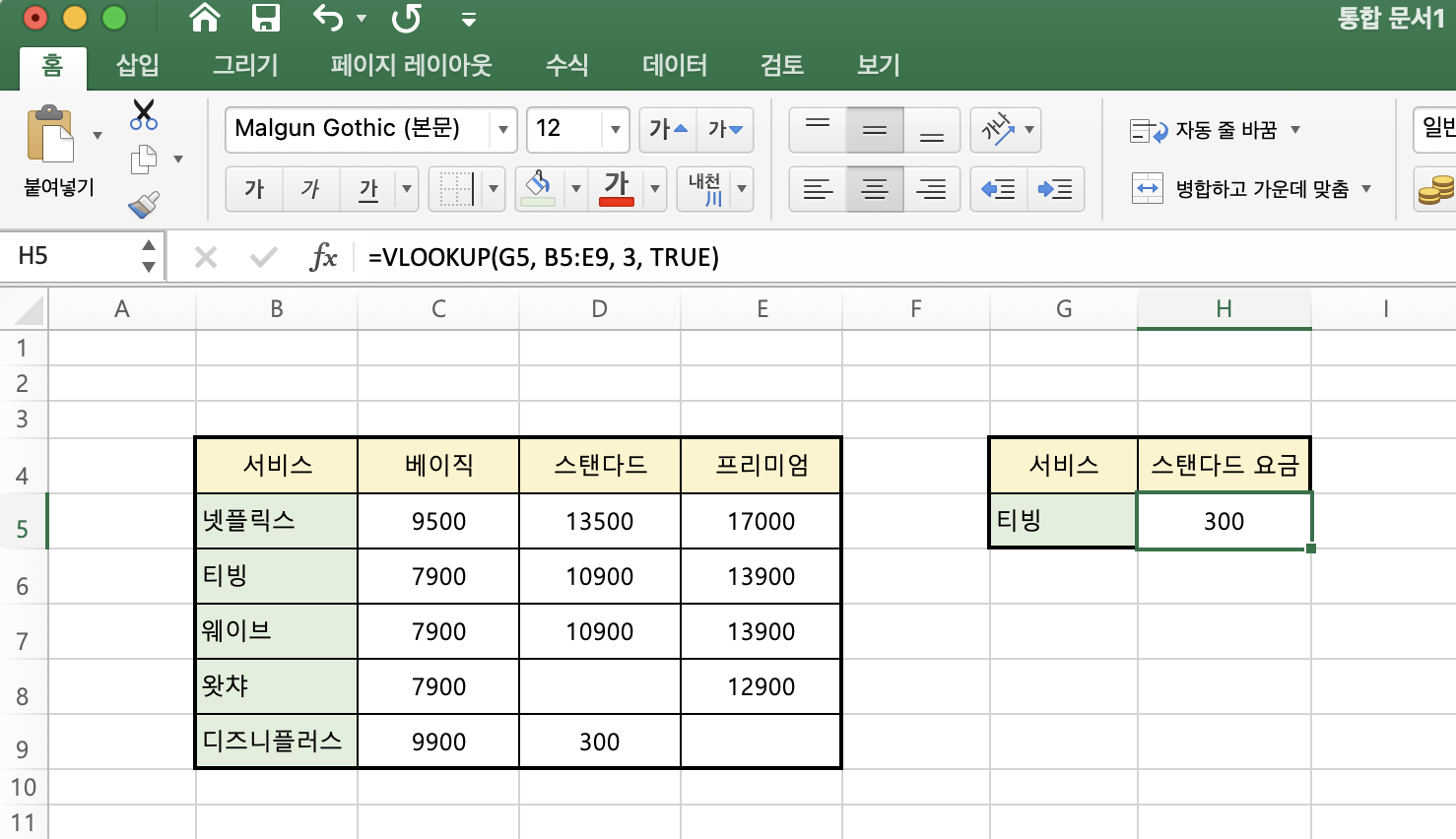Viewport: 1456px width, 839px height.
Task: Select the Format Painter brush
Action: 144,204
